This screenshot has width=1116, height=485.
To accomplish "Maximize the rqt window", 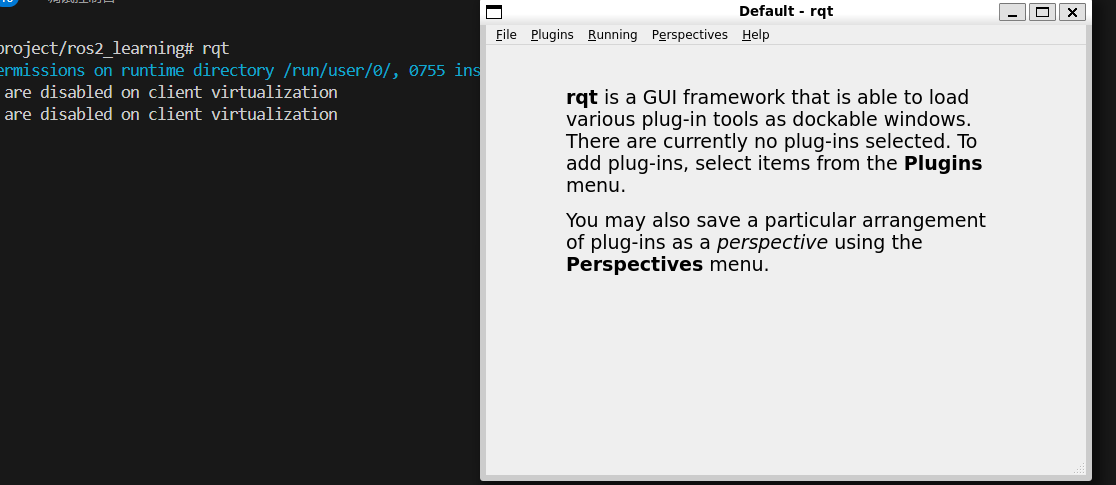I will [1042, 12].
